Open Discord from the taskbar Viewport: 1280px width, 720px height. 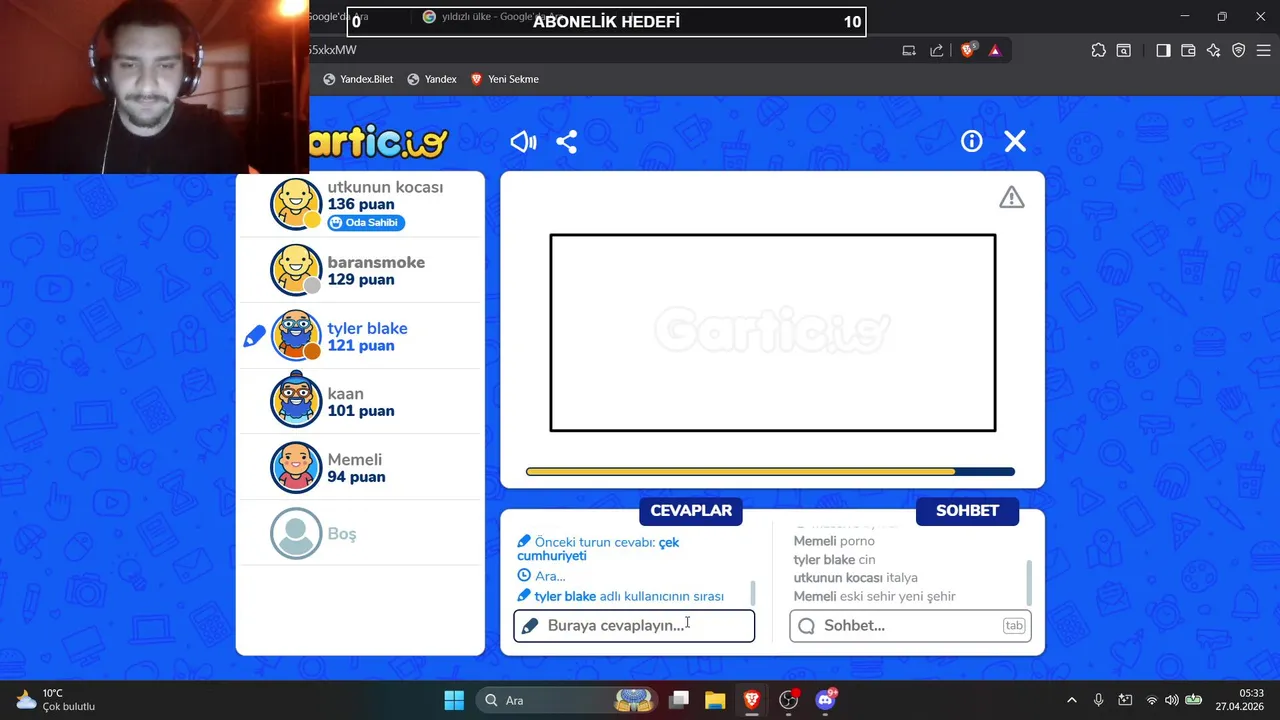pyautogui.click(x=825, y=700)
